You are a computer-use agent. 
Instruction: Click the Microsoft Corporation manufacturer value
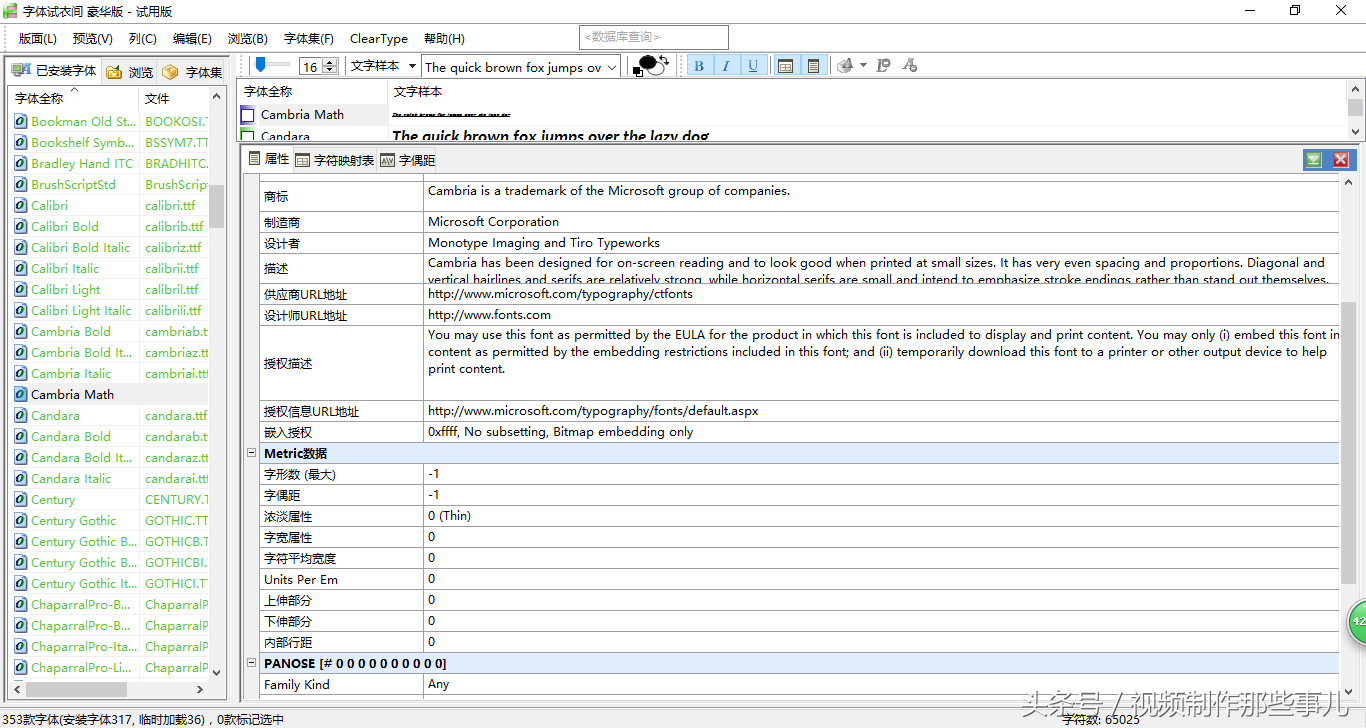493,222
